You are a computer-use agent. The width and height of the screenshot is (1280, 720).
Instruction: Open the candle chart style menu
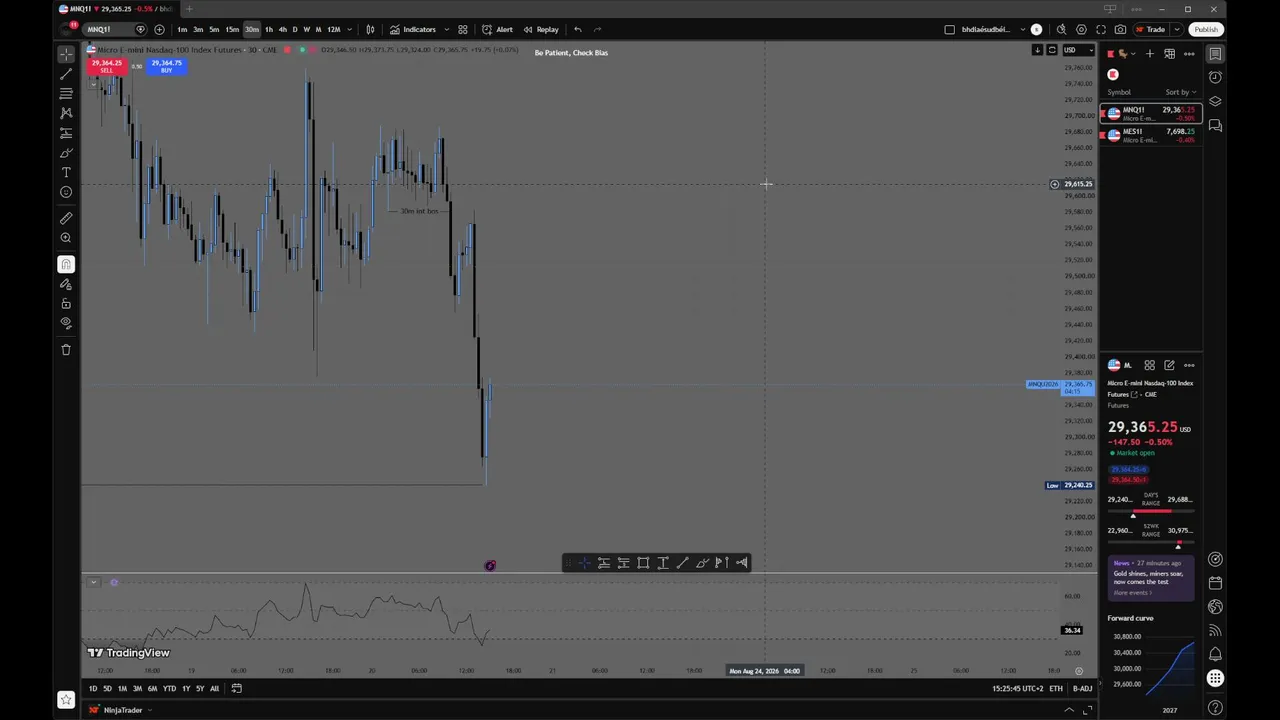(370, 29)
